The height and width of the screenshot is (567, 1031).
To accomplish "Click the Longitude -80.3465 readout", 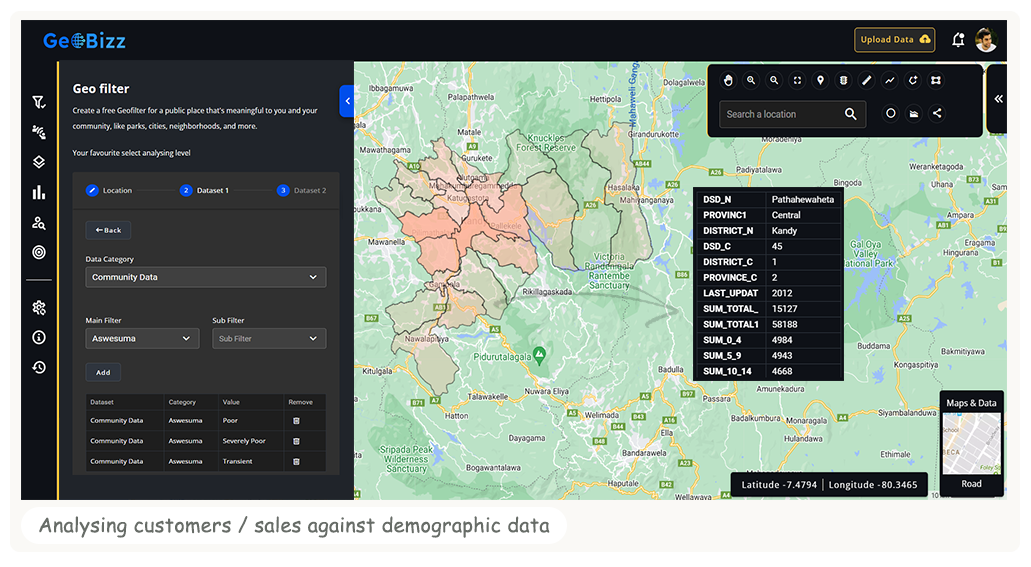I will [x=873, y=485].
